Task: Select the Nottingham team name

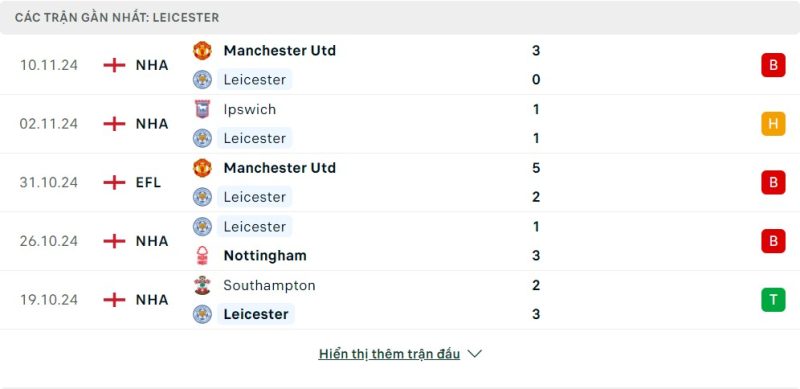Action: point(265,256)
